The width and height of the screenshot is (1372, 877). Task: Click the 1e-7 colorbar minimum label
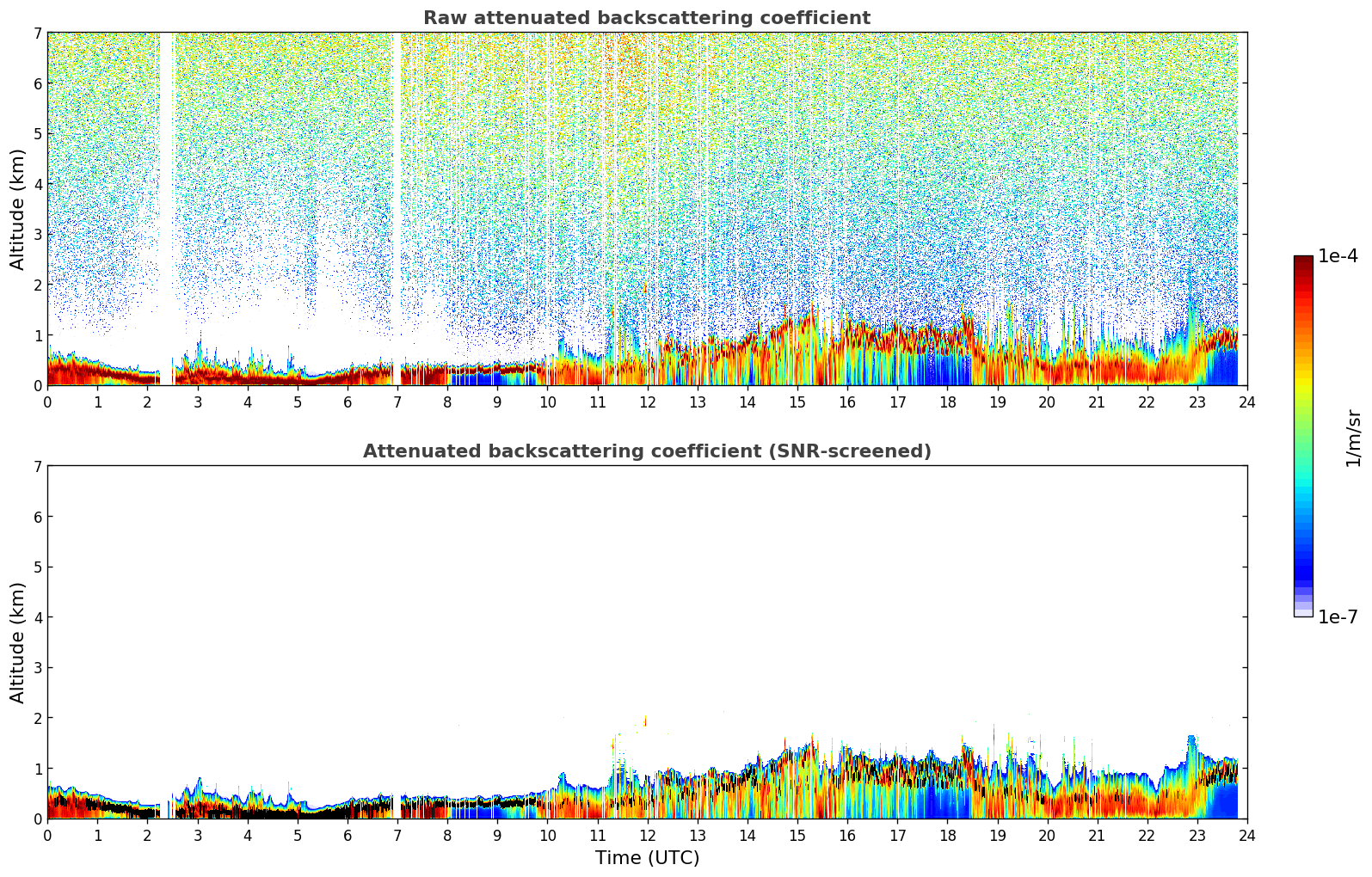point(1338,617)
